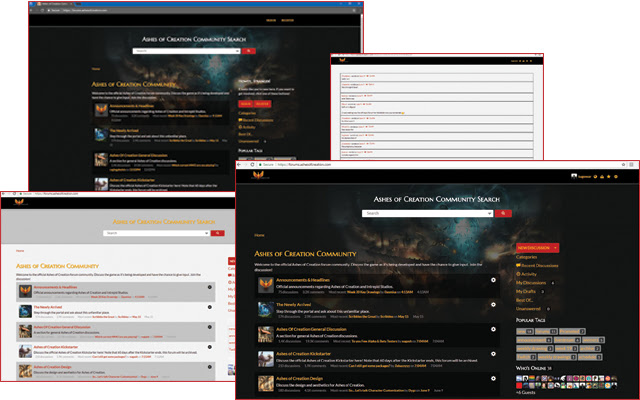Open Ashes Of Creation General Discussion in front window
This screenshot has width=640, height=400.
coord(311,329)
